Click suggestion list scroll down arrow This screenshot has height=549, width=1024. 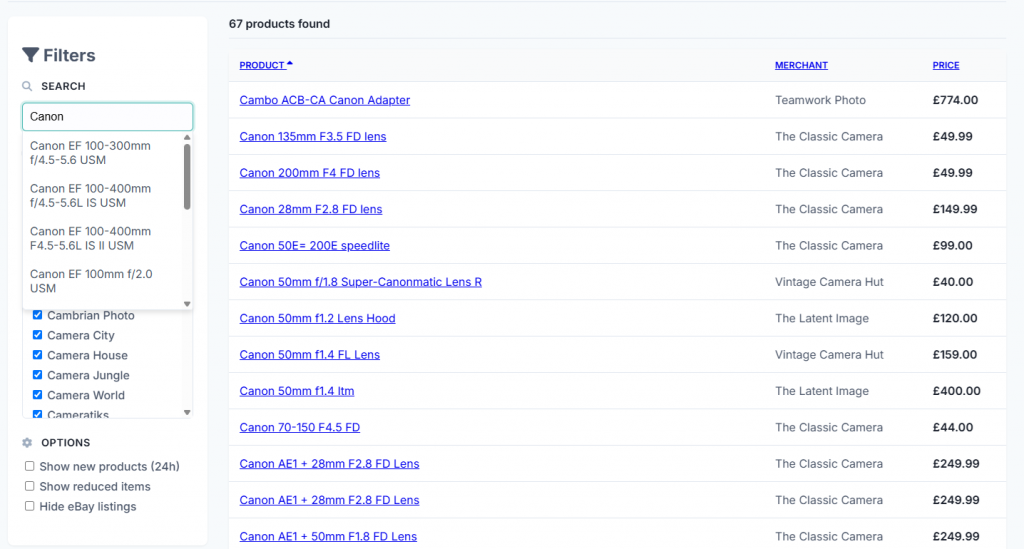click(187, 304)
